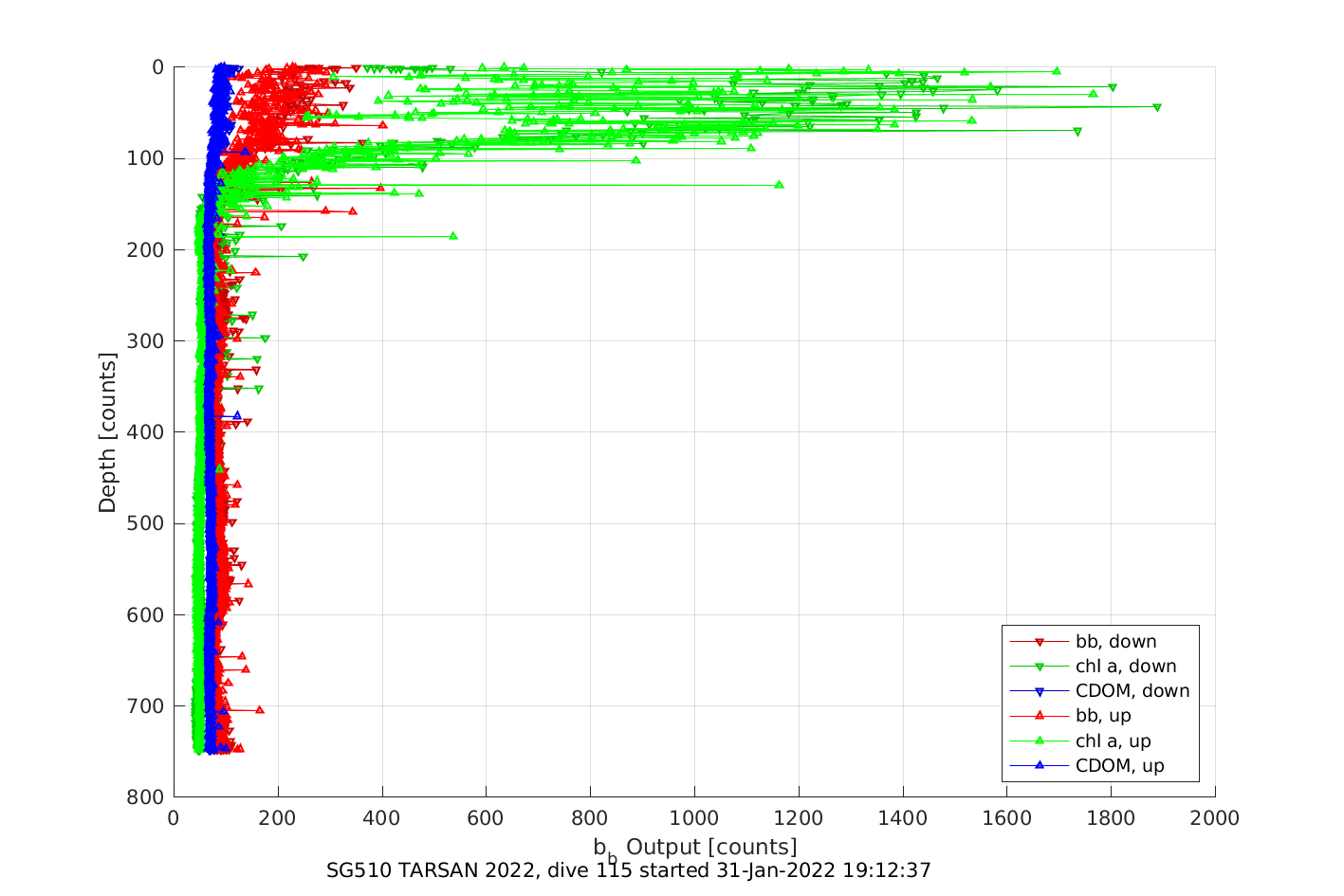Image resolution: width=1344 pixels, height=896 pixels.
Task: Click the blue up-triangle marker in legend
Action: 1039,765
